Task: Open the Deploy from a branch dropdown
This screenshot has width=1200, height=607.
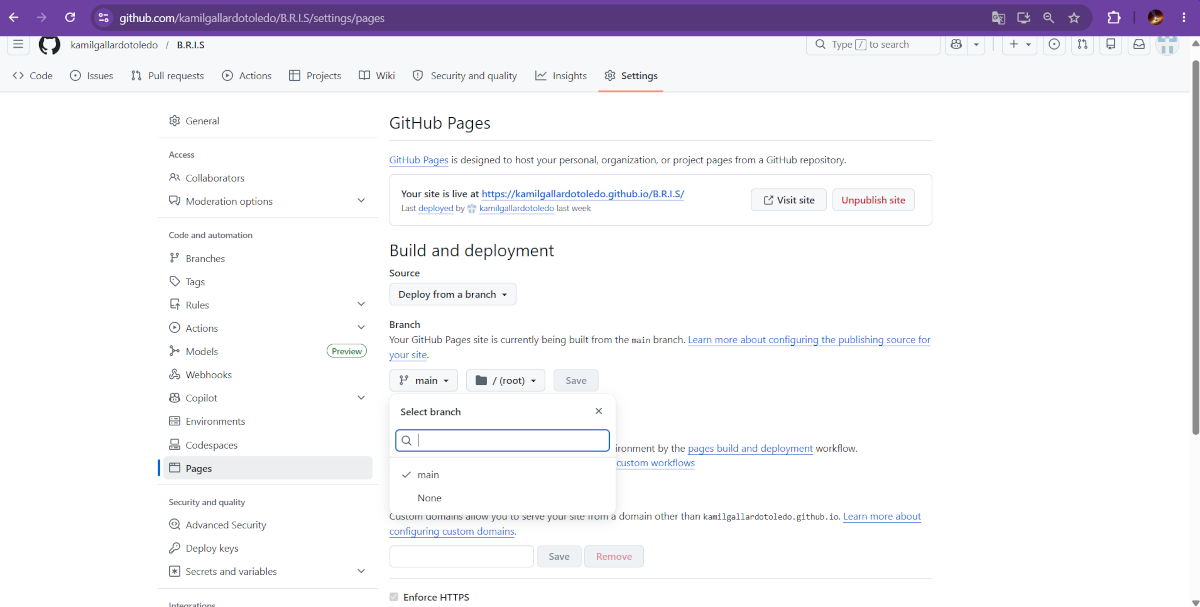Action: (453, 294)
